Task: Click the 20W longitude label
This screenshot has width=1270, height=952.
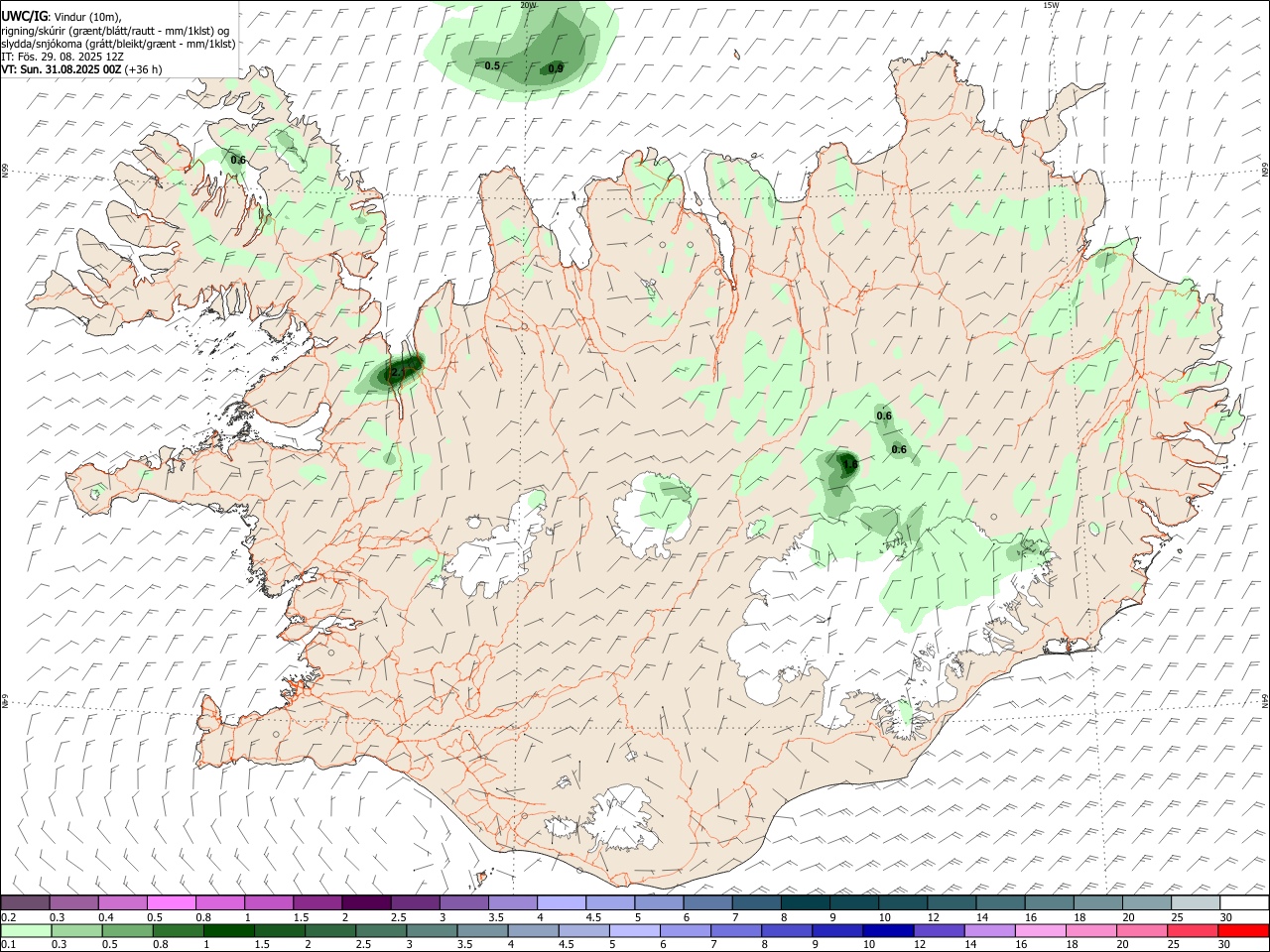Action: pos(528,5)
